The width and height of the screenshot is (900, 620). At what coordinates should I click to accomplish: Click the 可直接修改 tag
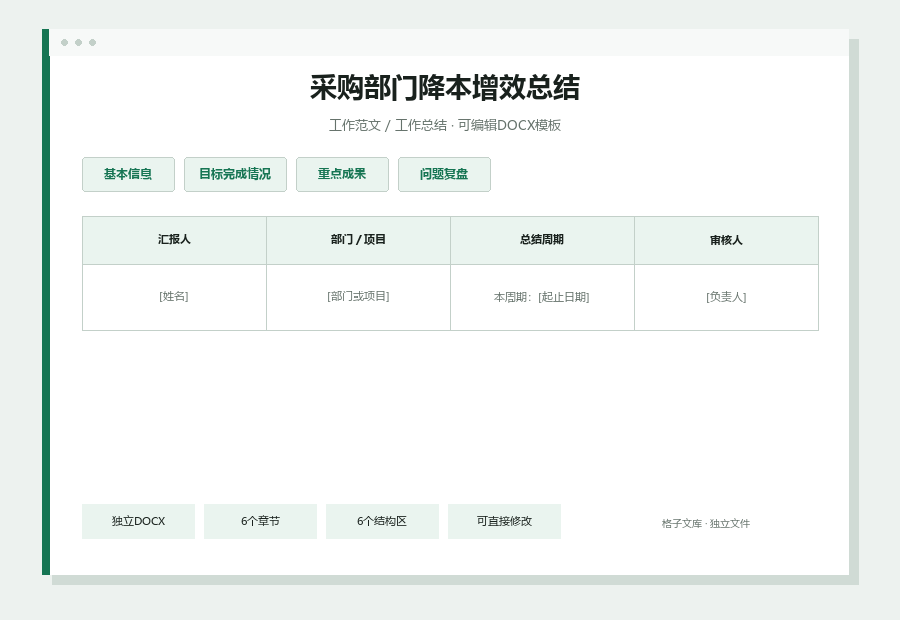(x=504, y=521)
